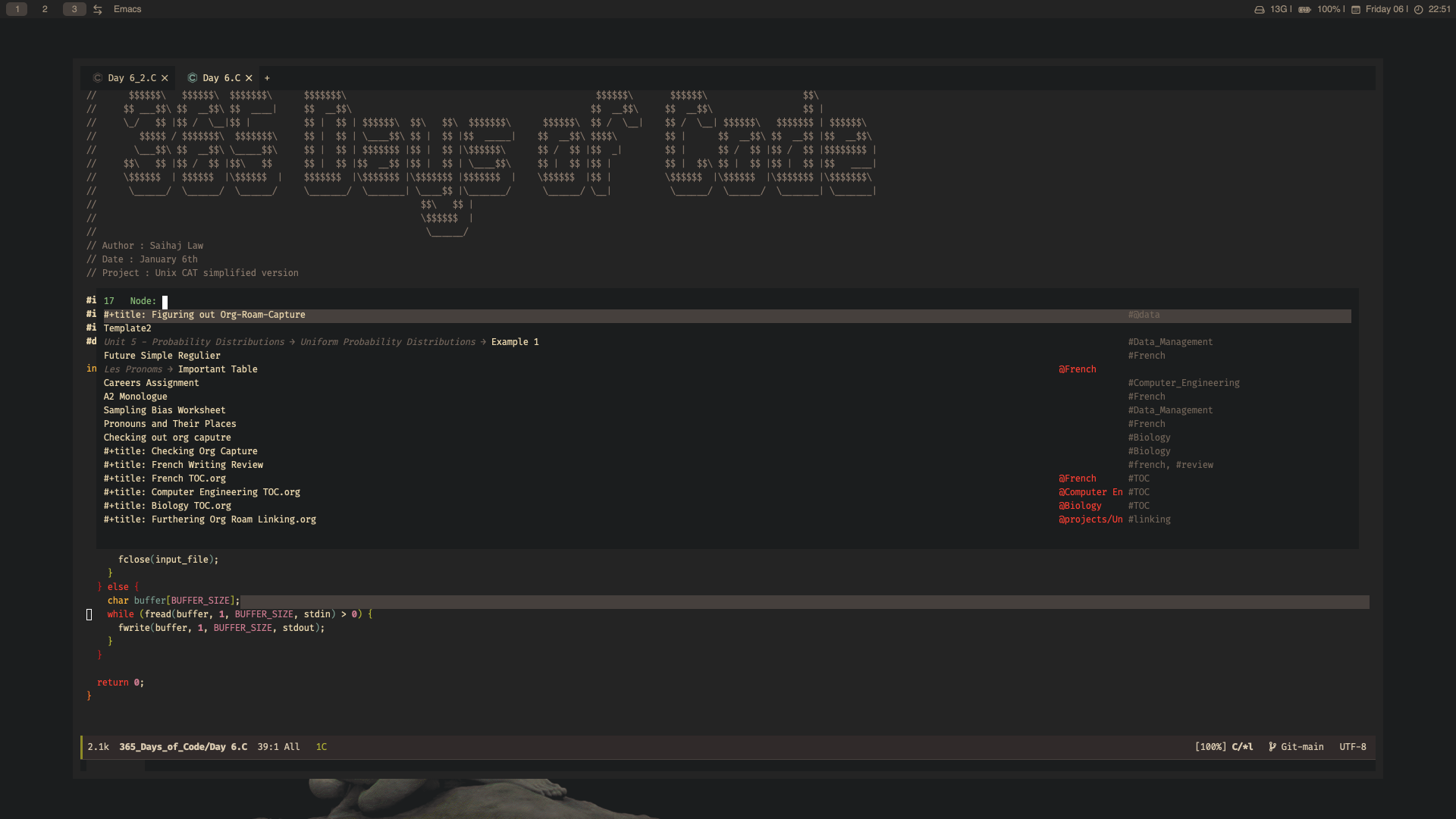Viewport: 1456px width, 819px height.
Task: Click the Node: minibuffer input field
Action: pyautogui.click(x=165, y=302)
